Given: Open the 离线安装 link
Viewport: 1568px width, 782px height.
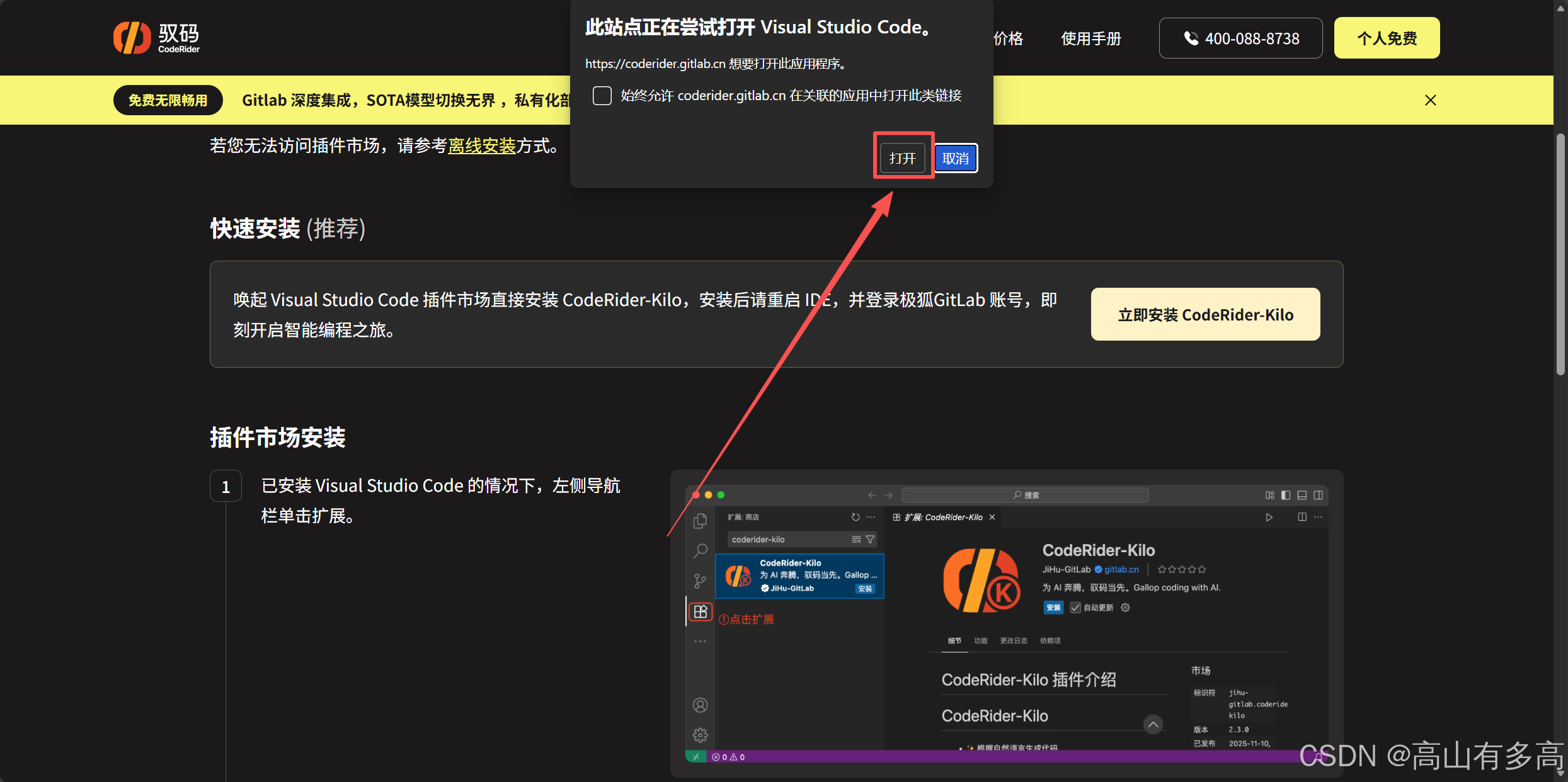Looking at the screenshot, I should click(481, 146).
